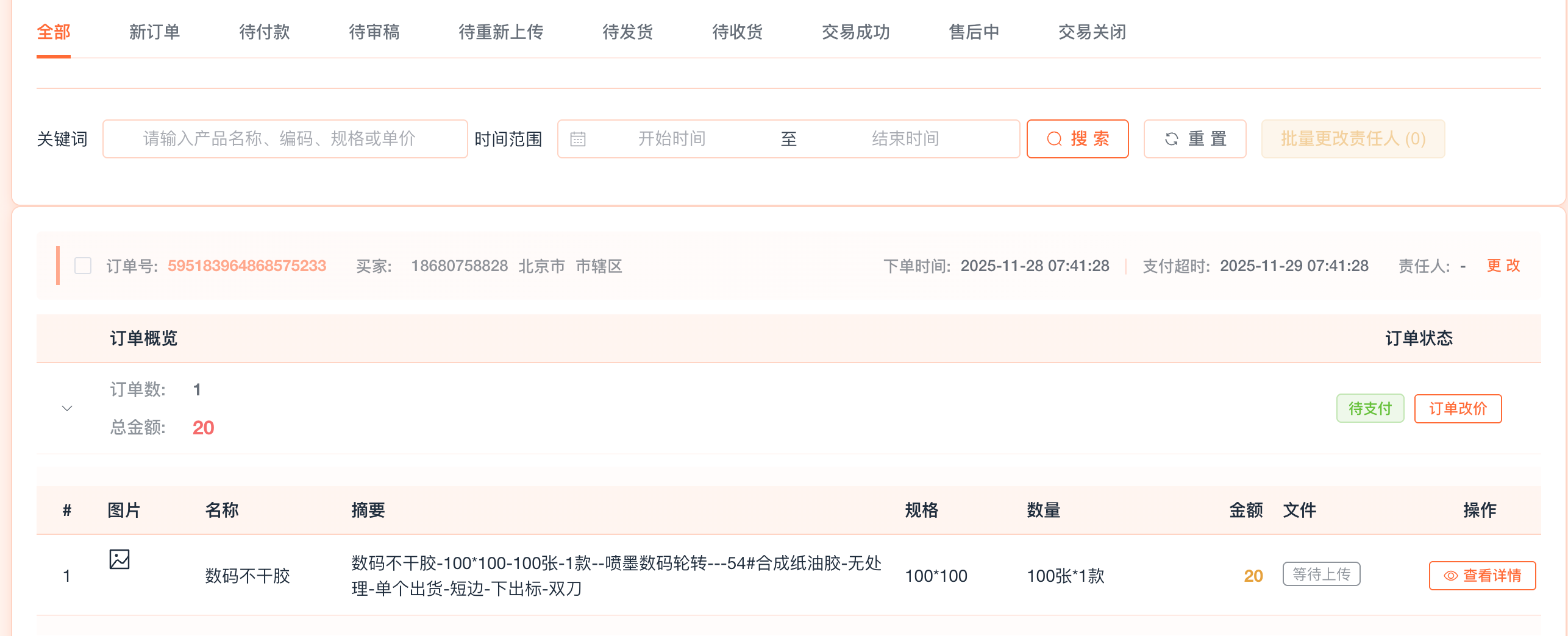Focus the keyword search input field
The height and width of the screenshot is (636, 1568).
click(x=285, y=140)
